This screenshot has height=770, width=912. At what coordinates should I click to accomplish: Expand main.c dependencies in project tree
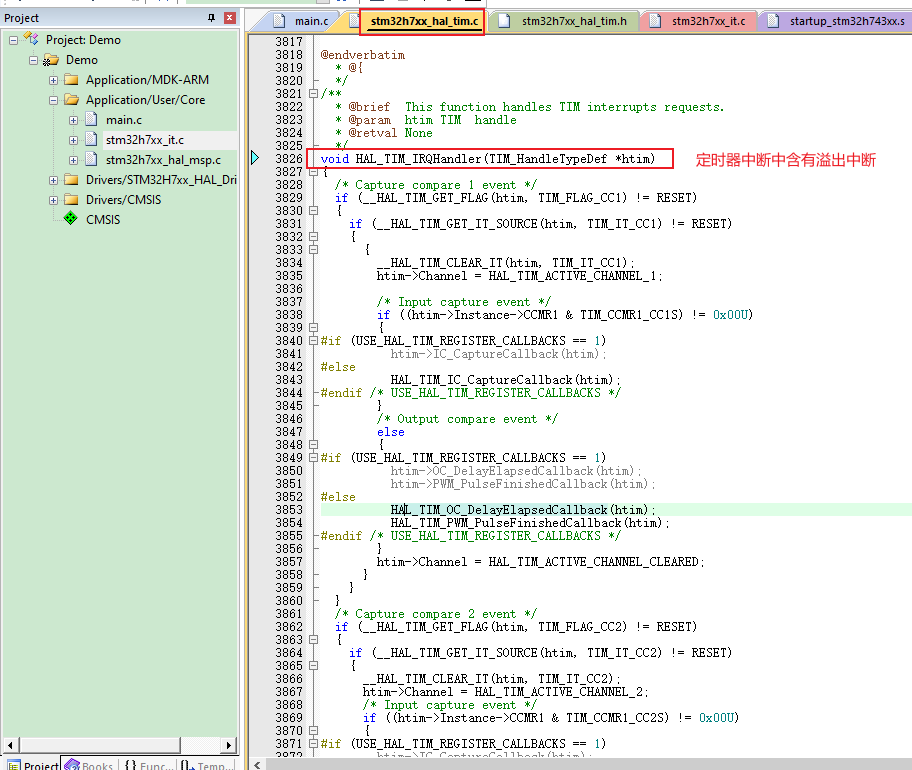(x=73, y=120)
